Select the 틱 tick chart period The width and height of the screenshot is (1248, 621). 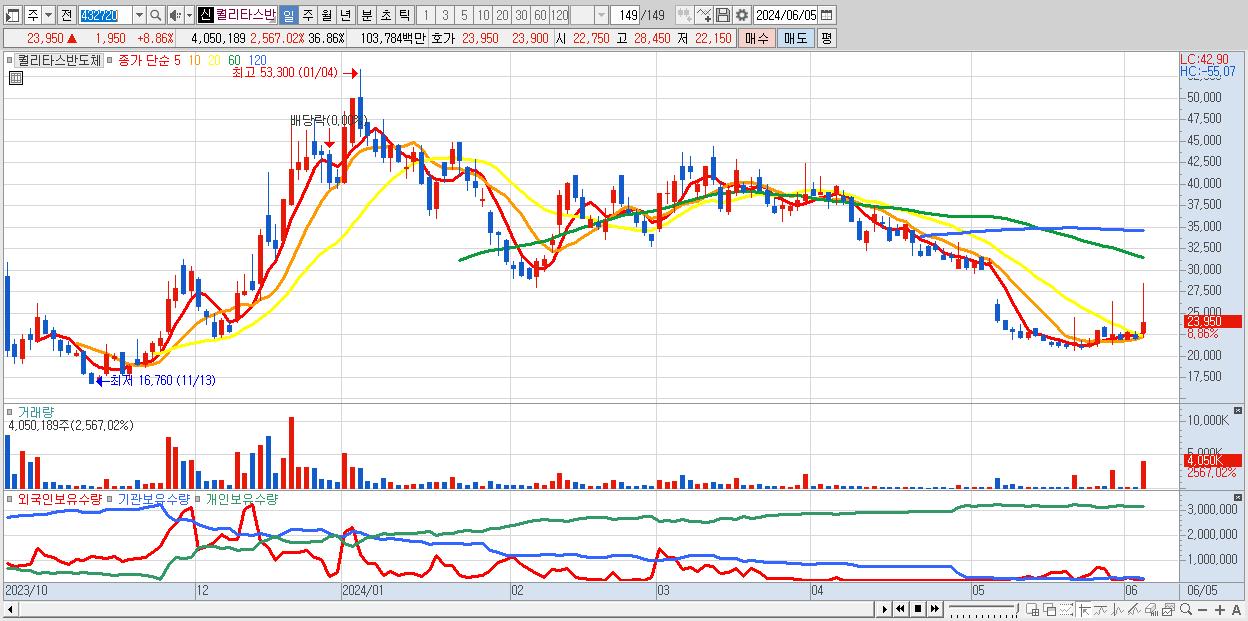click(404, 15)
